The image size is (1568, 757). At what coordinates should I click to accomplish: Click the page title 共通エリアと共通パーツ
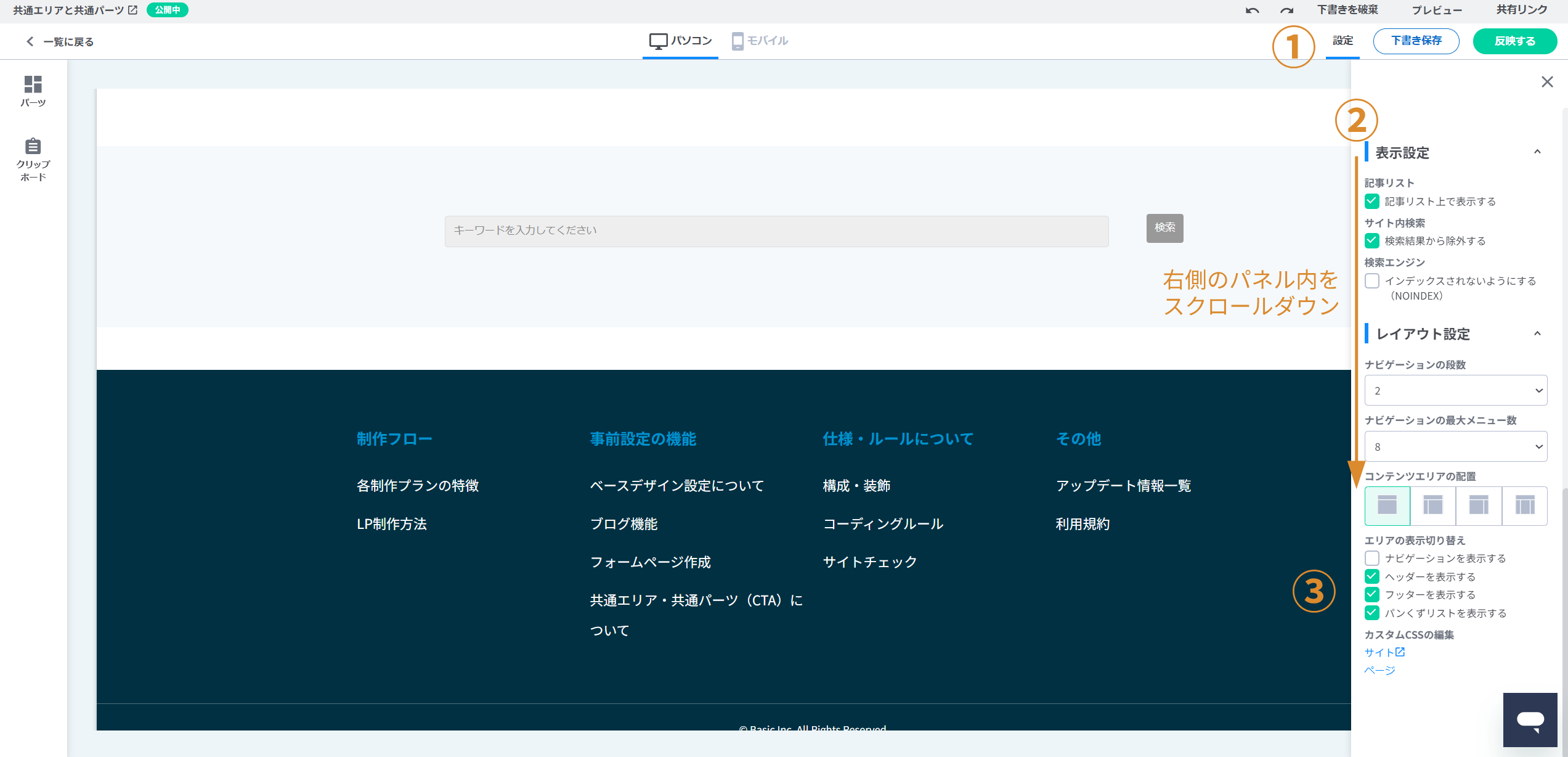click(68, 10)
